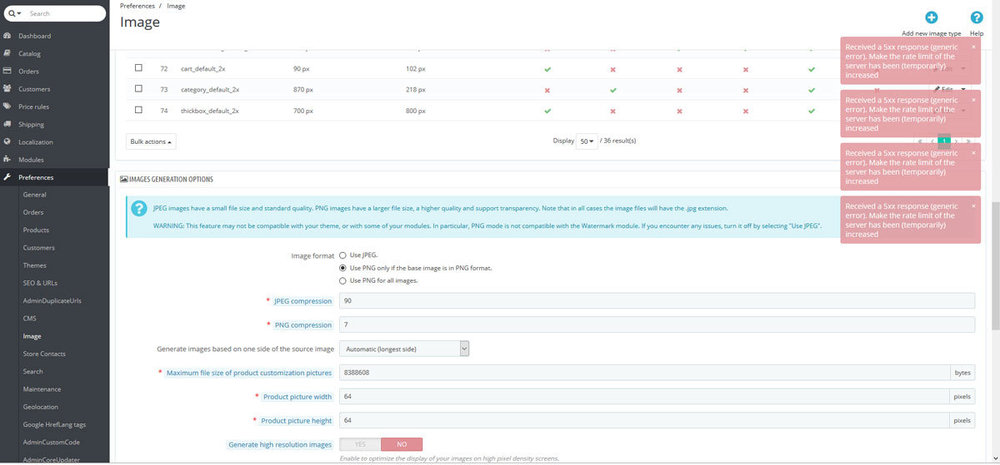
Task: Switch high resolution images to YES
Action: (360, 444)
